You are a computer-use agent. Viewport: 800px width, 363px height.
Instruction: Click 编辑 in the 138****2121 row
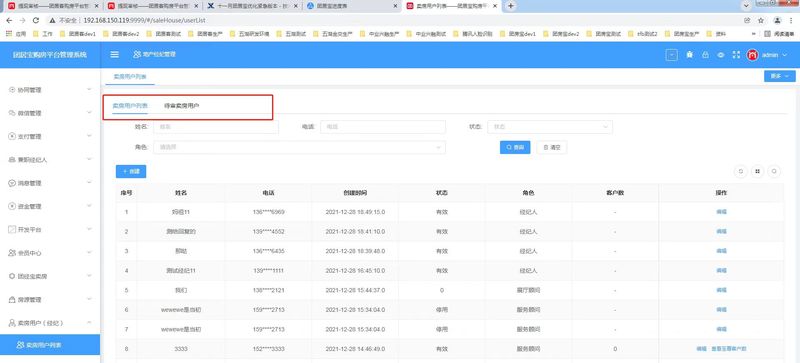[721, 290]
